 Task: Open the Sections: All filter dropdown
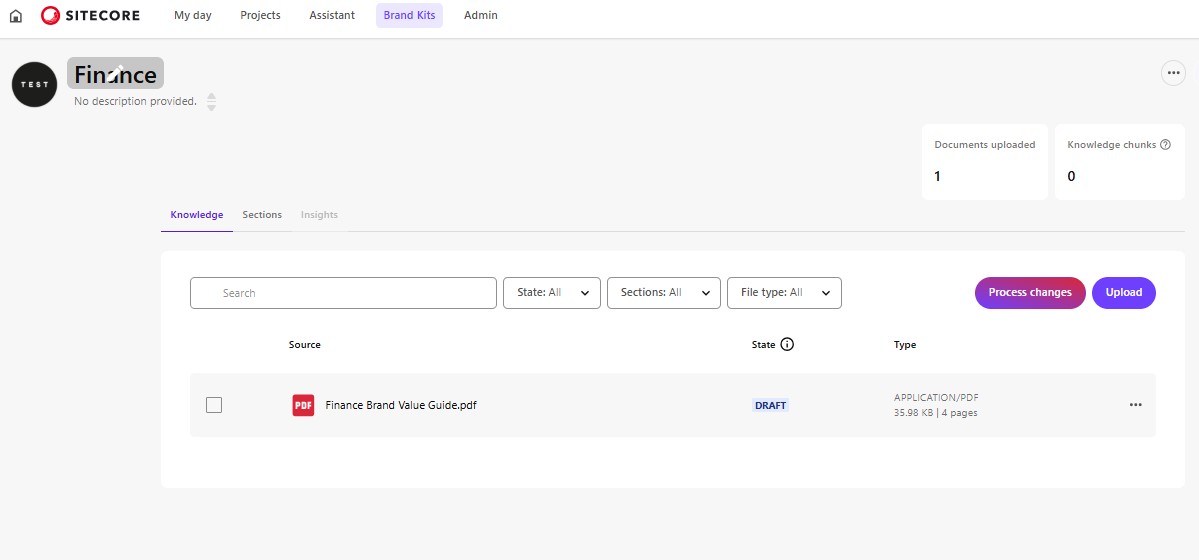pyautogui.click(x=663, y=293)
